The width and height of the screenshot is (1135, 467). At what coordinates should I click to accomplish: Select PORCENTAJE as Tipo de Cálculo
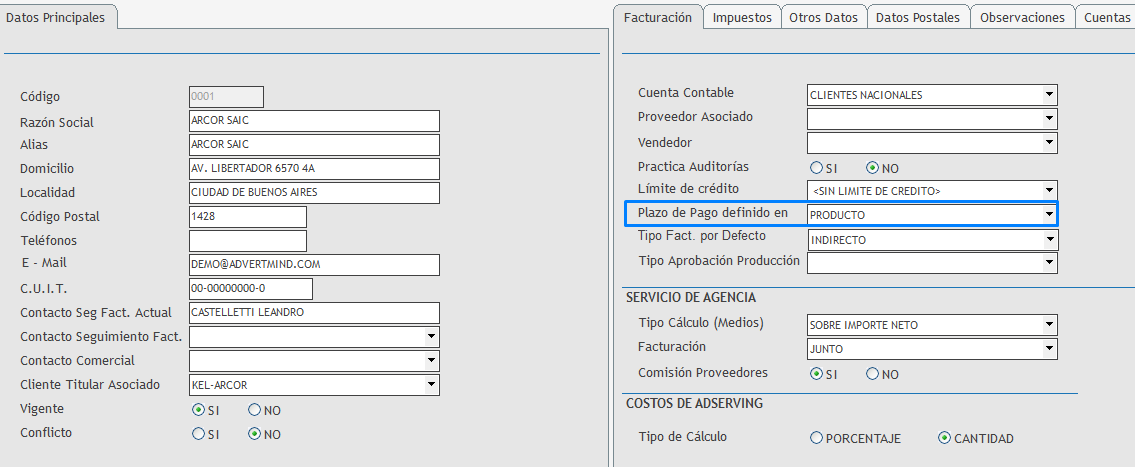click(x=817, y=438)
